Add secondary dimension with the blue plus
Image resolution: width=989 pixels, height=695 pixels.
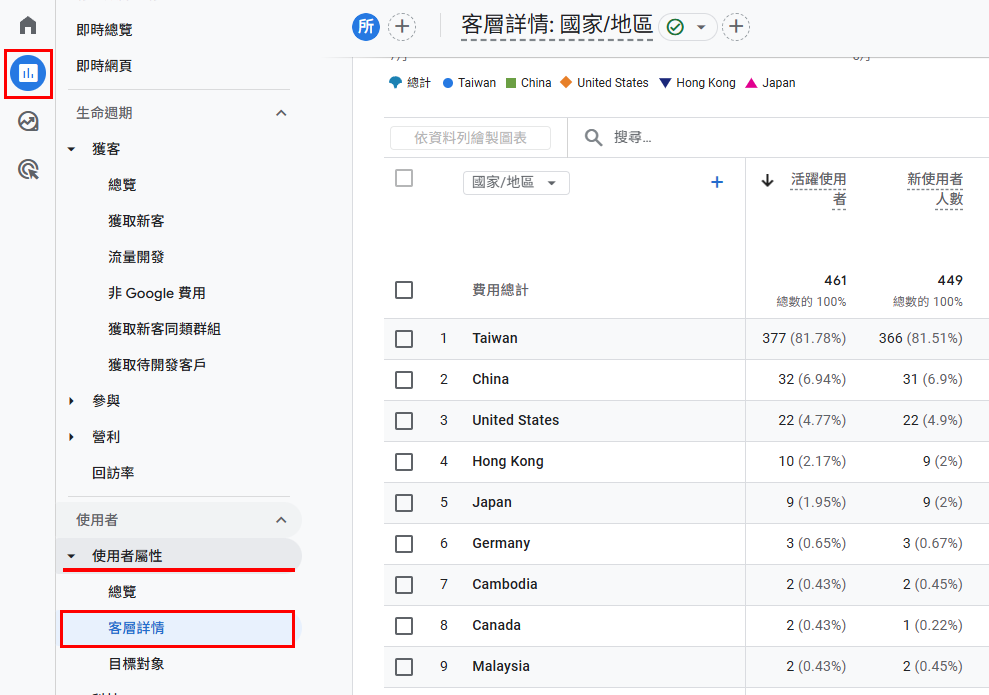(717, 182)
